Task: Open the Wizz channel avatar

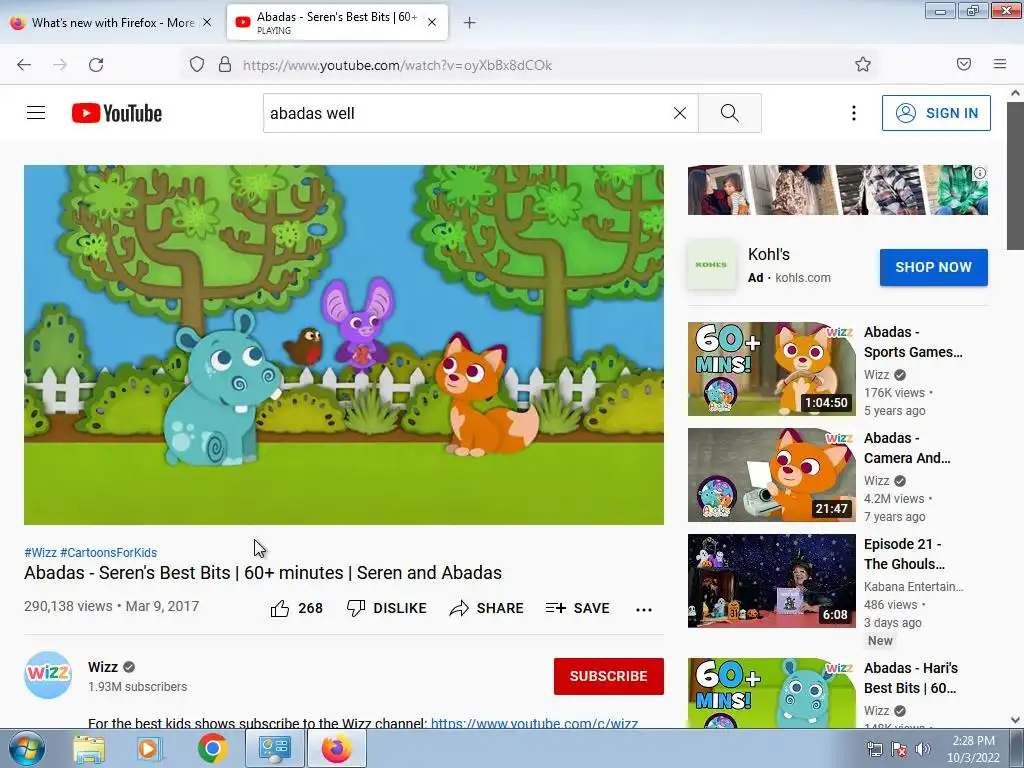Action: tap(48, 675)
